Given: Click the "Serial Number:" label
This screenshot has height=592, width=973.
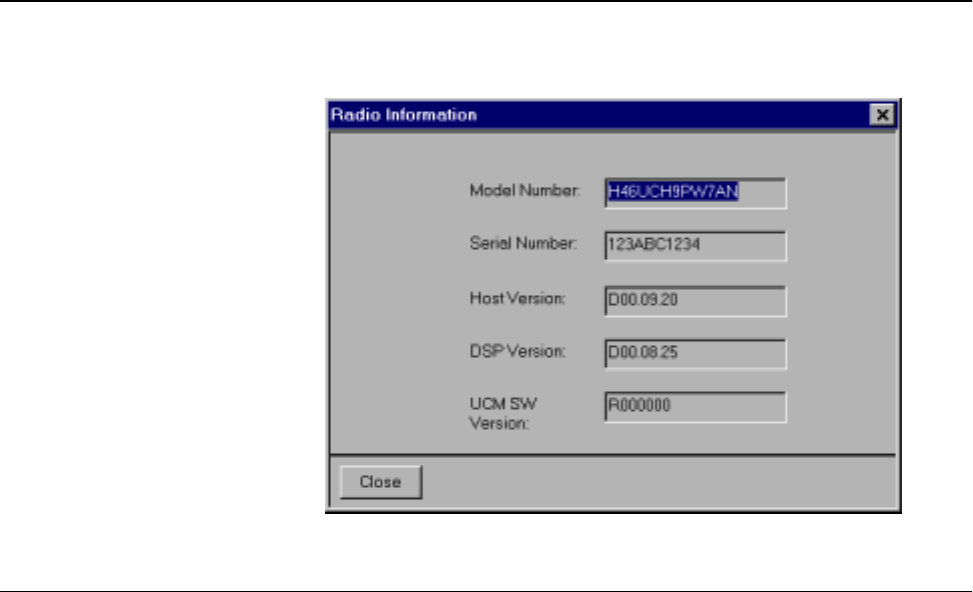Looking at the screenshot, I should 523,243.
